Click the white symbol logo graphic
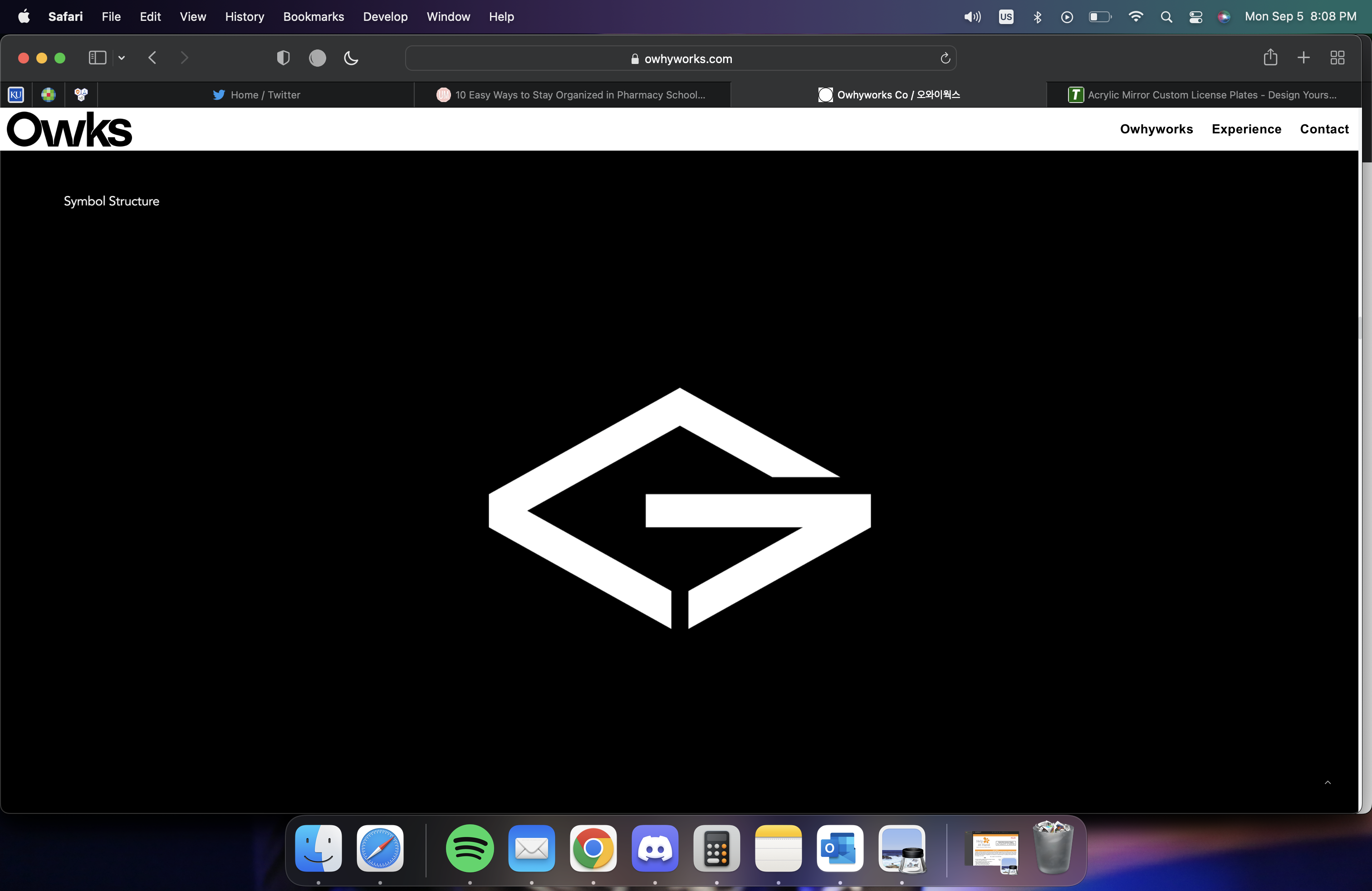 tap(680, 508)
